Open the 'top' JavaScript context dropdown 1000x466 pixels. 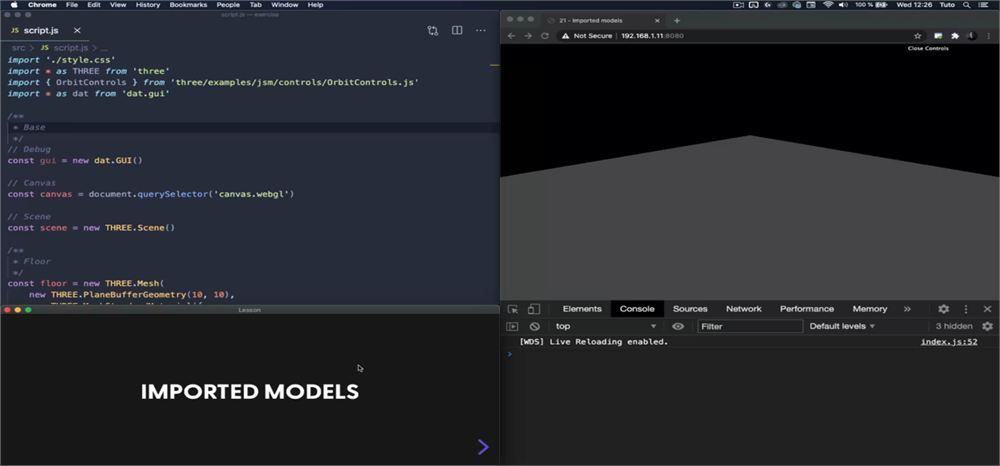(606, 326)
